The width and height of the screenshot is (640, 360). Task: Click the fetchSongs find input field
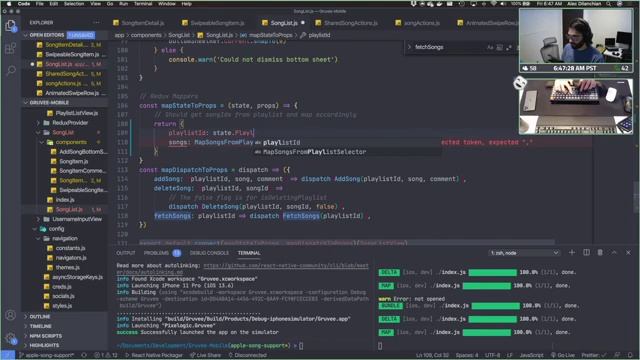(x=449, y=47)
